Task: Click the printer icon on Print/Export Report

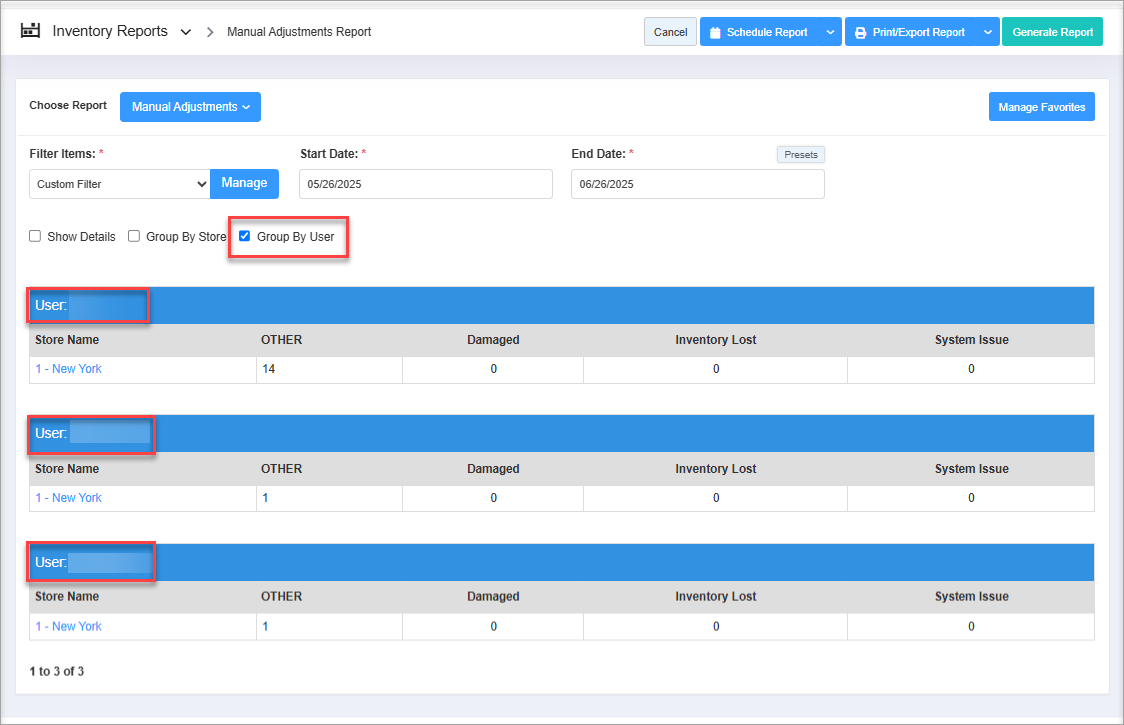Action: click(860, 32)
